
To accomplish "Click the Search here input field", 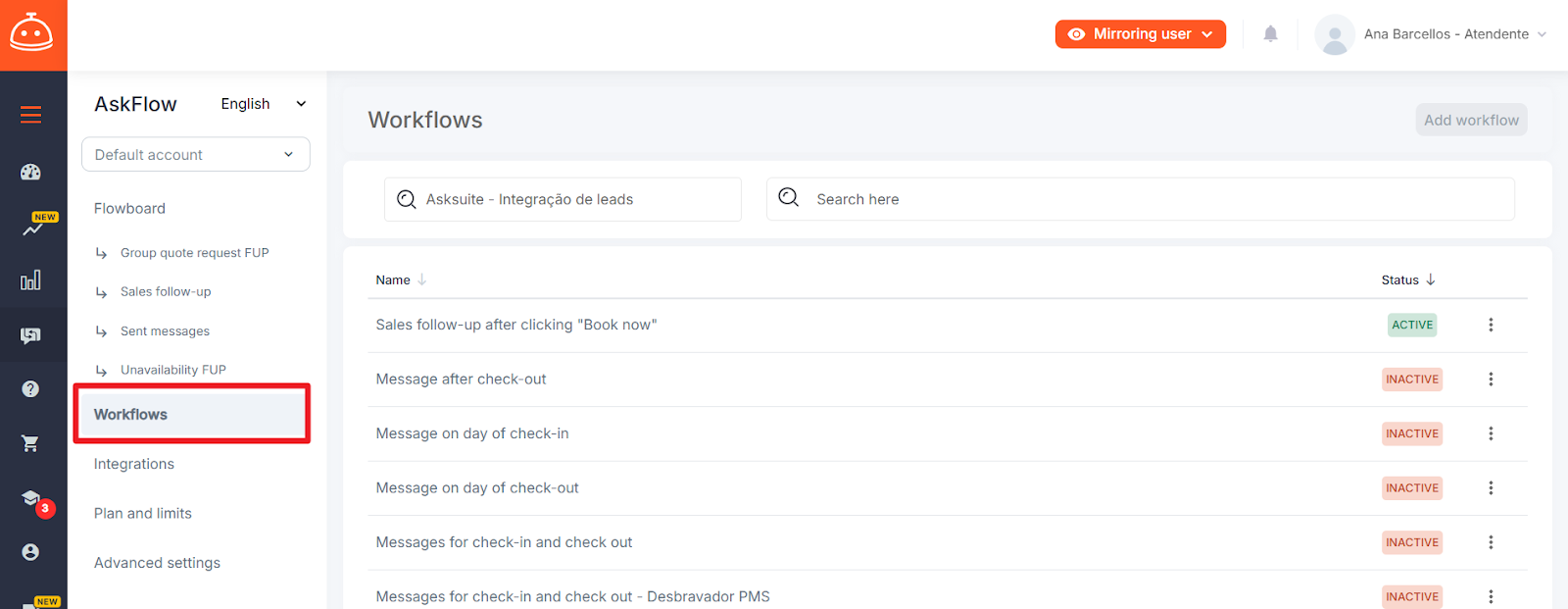I will 1156,199.
